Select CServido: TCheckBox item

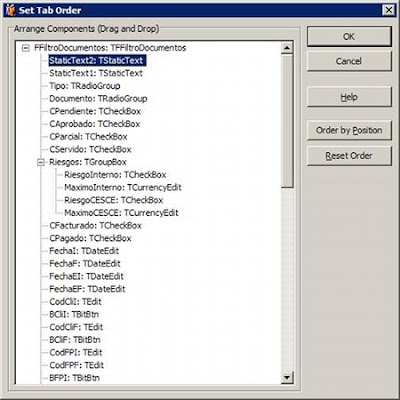(90, 149)
